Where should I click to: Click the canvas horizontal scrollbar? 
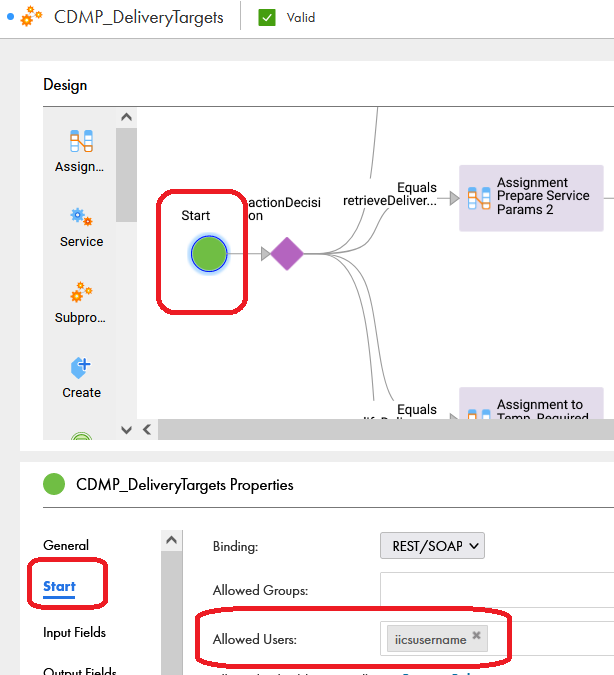click(386, 430)
